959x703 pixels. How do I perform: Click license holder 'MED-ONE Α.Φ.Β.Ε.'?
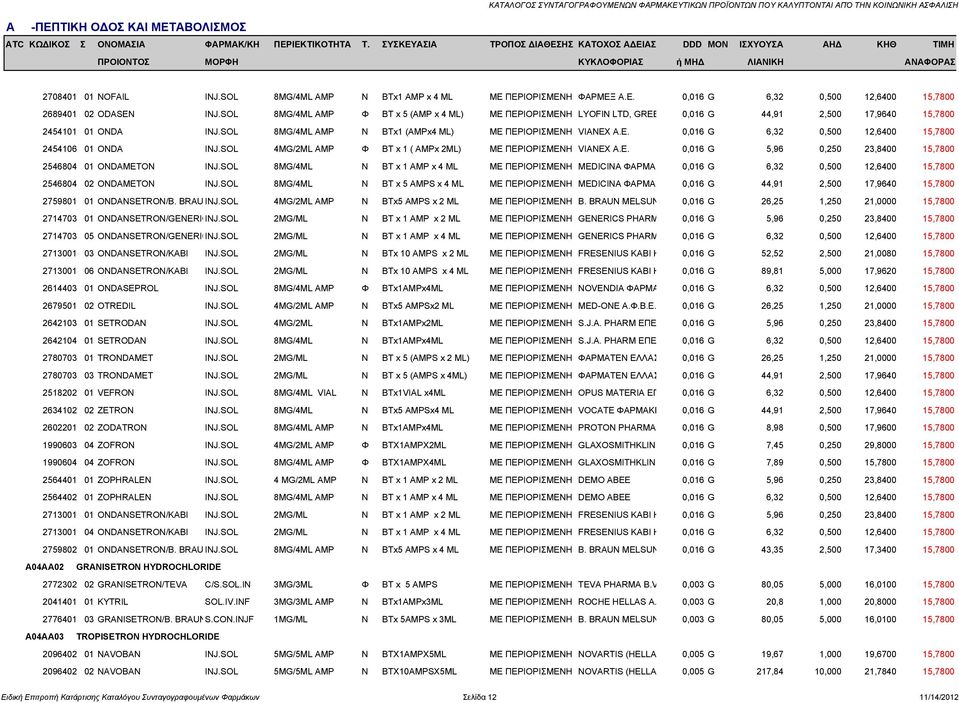tap(616, 306)
